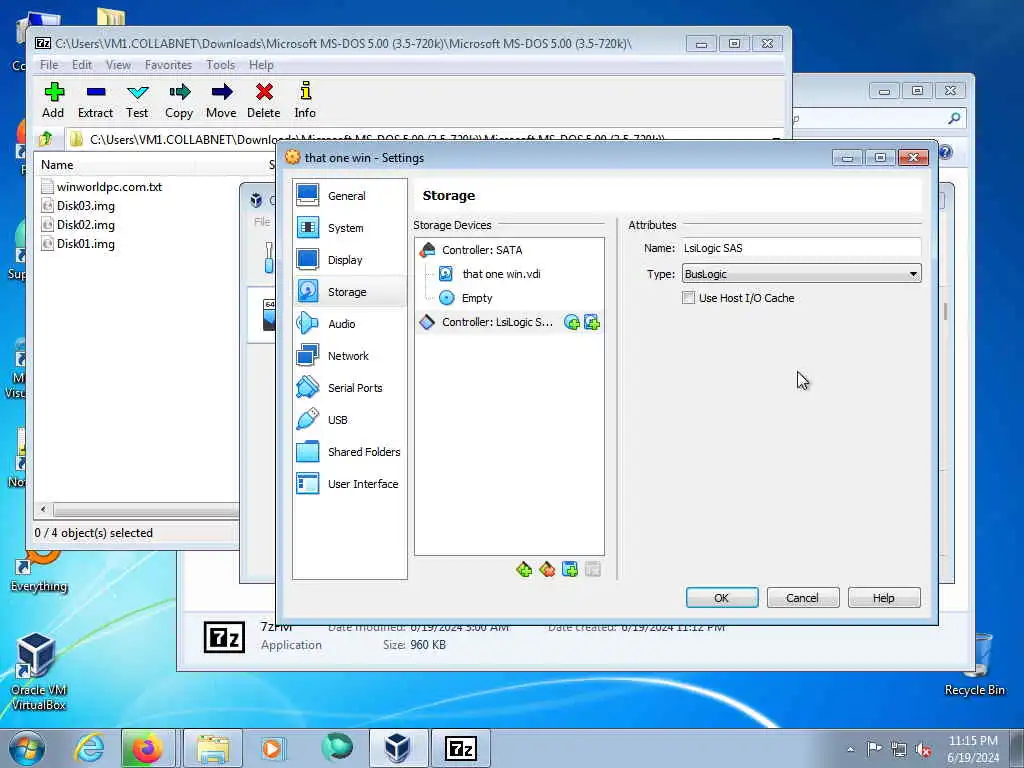
Task: Open the System settings category
Action: point(349,228)
